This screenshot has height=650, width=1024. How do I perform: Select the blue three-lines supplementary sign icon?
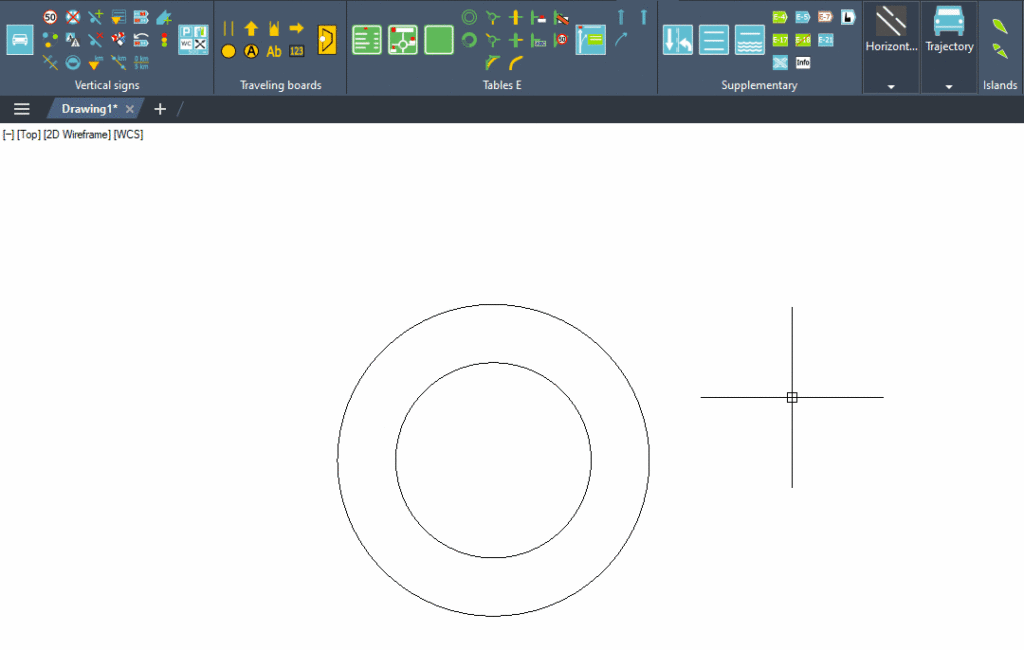coord(714,40)
